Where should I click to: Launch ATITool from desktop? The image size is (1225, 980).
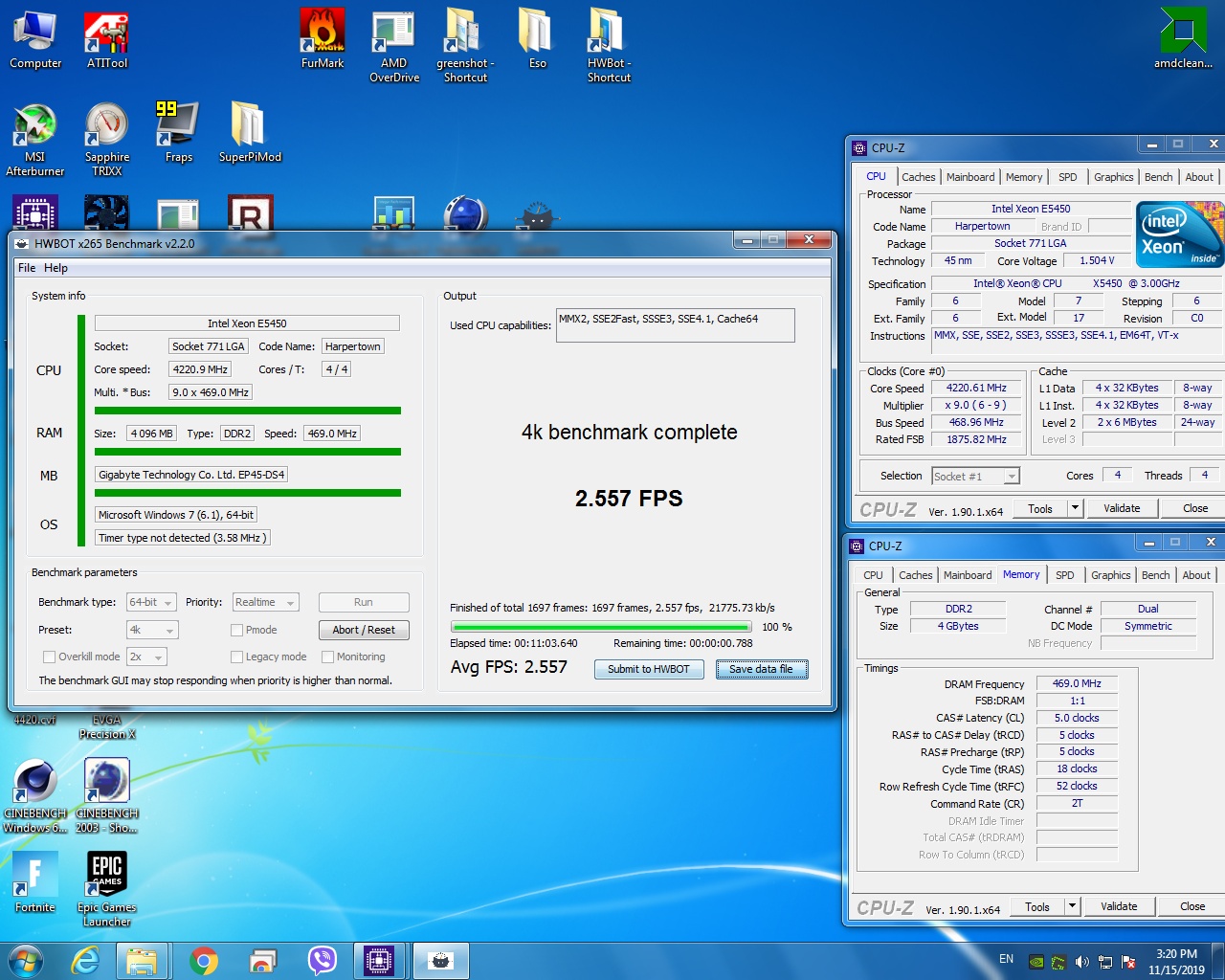pyautogui.click(x=106, y=40)
